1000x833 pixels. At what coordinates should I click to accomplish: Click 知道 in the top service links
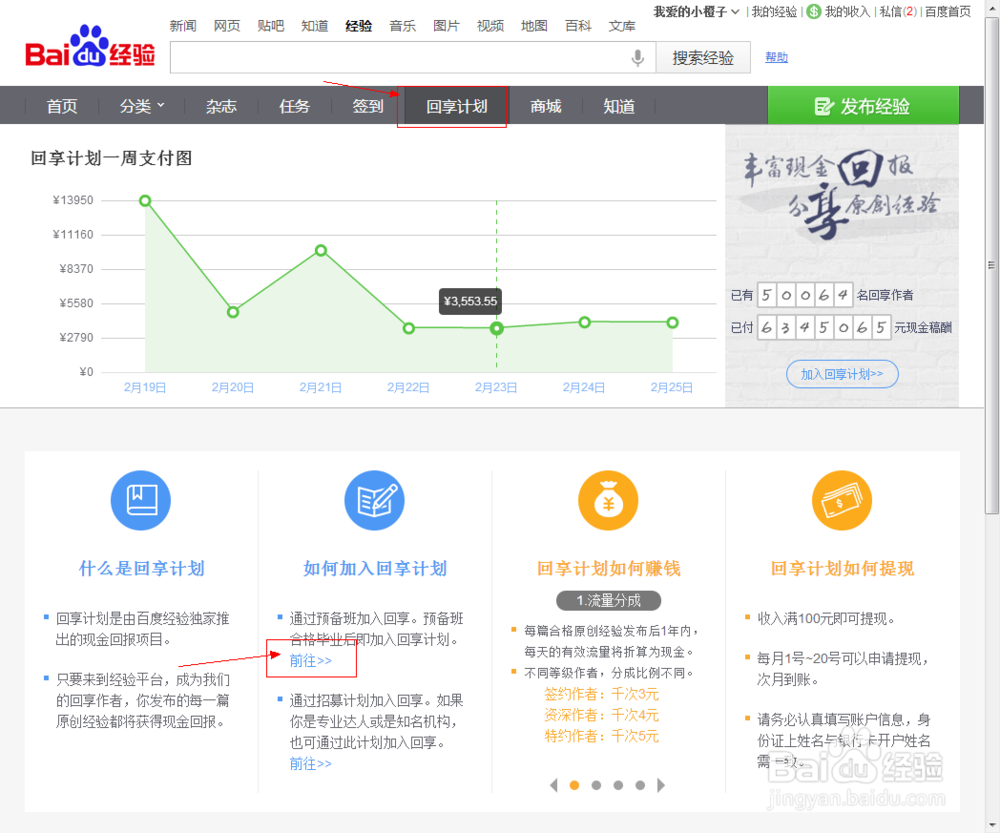tap(315, 26)
